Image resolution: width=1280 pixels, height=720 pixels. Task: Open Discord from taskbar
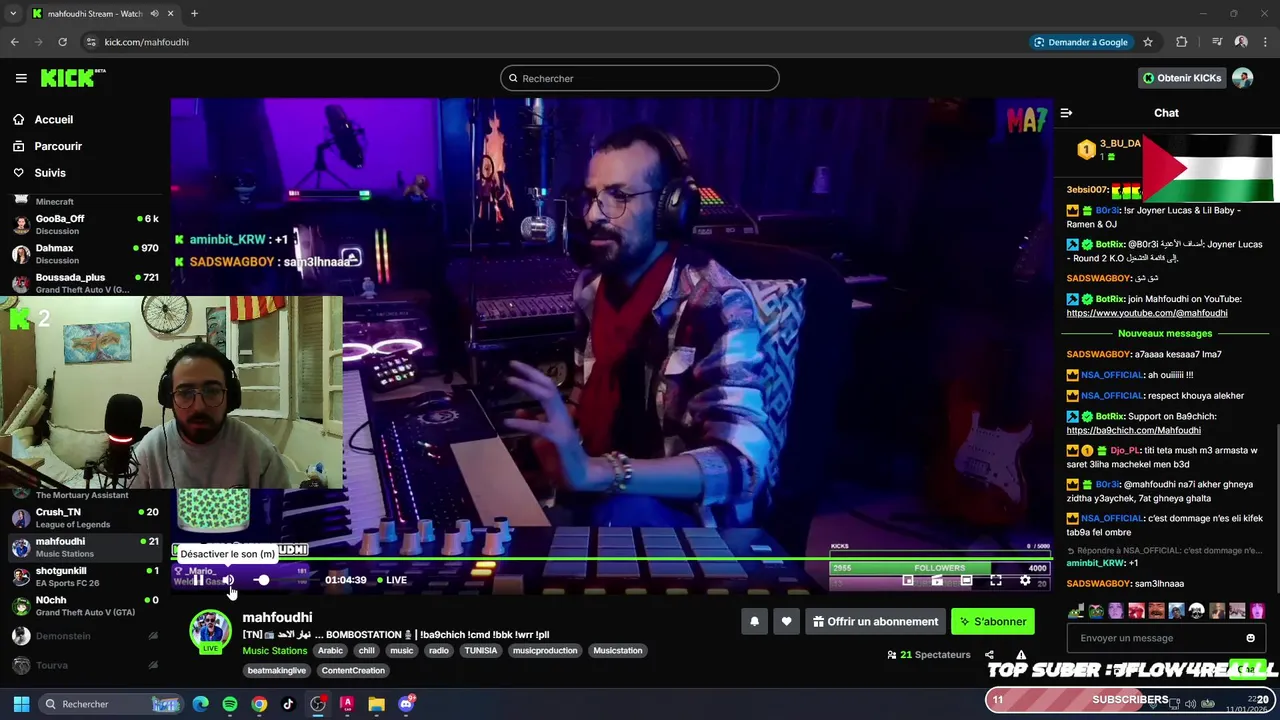click(x=406, y=704)
